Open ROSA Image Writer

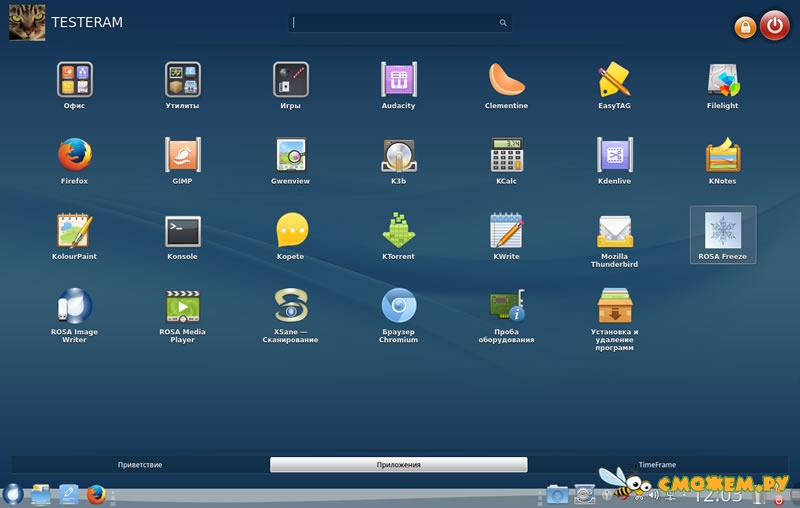[x=74, y=315]
